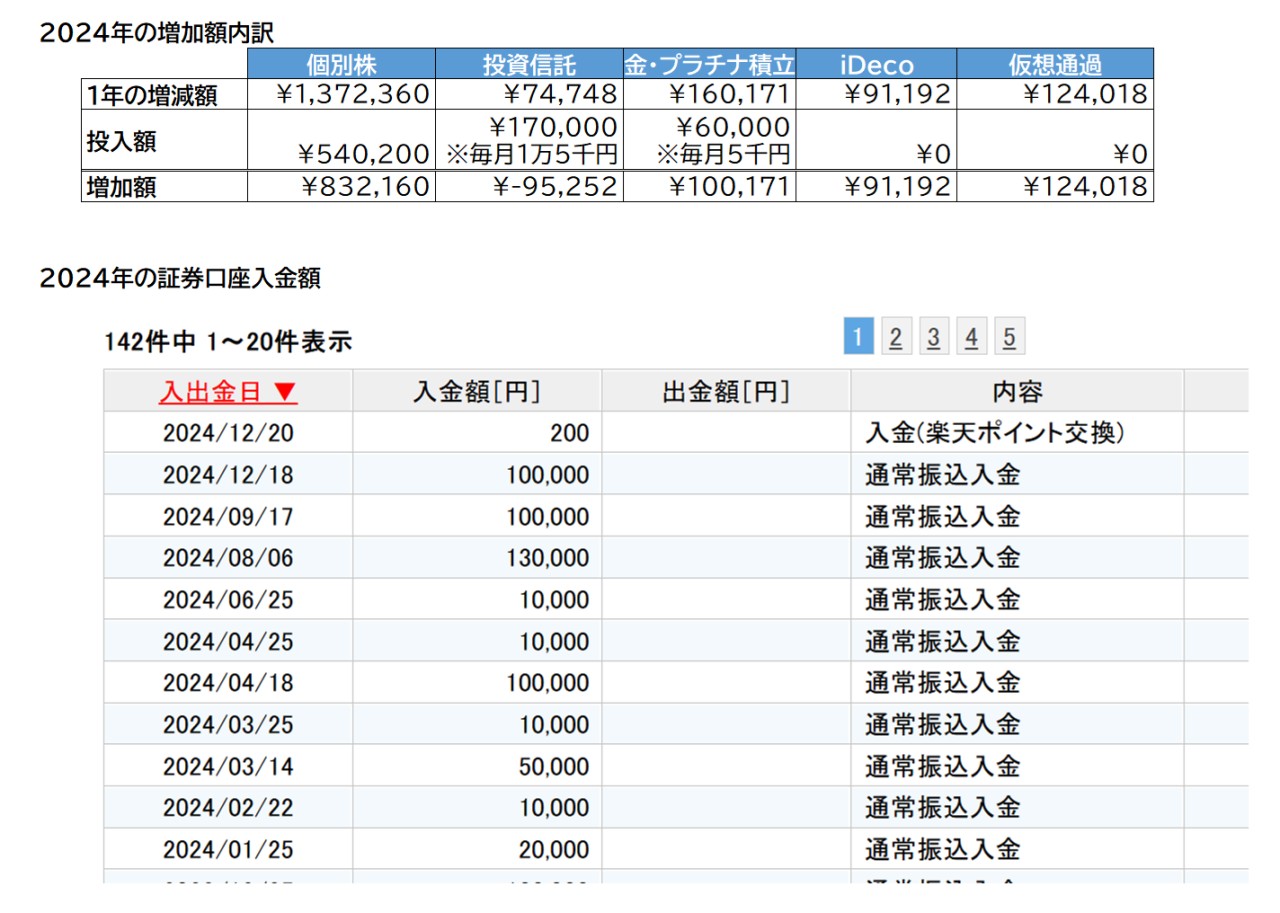Click the 出金額[円] column header
Viewport: 1280px width, 913px height.
pos(726,392)
